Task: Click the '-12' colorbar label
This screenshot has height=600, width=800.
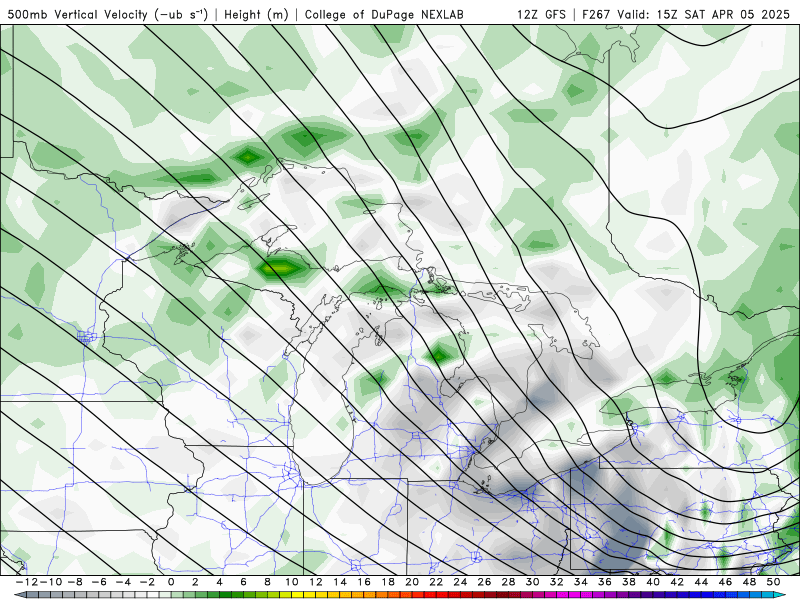Action: pyautogui.click(x=26, y=582)
